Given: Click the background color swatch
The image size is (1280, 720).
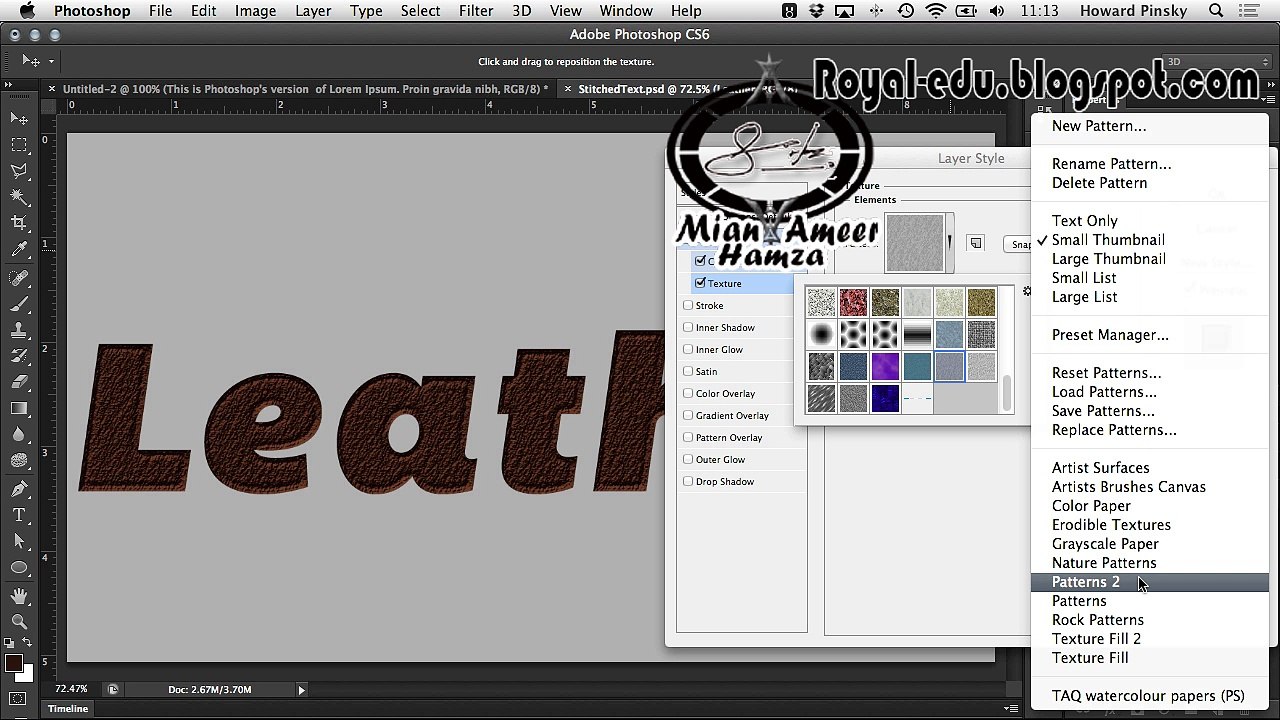Looking at the screenshot, I should (27, 675).
